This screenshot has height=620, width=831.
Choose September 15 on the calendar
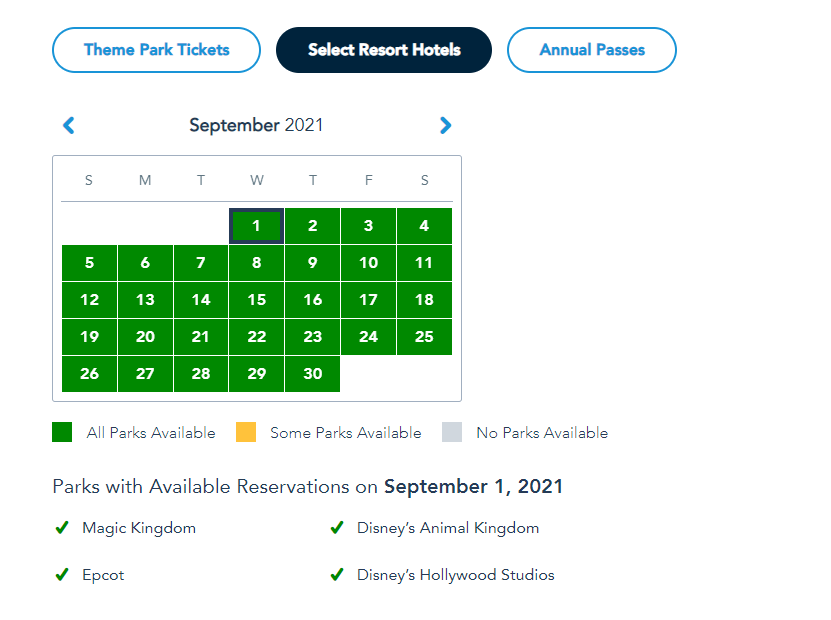click(257, 300)
